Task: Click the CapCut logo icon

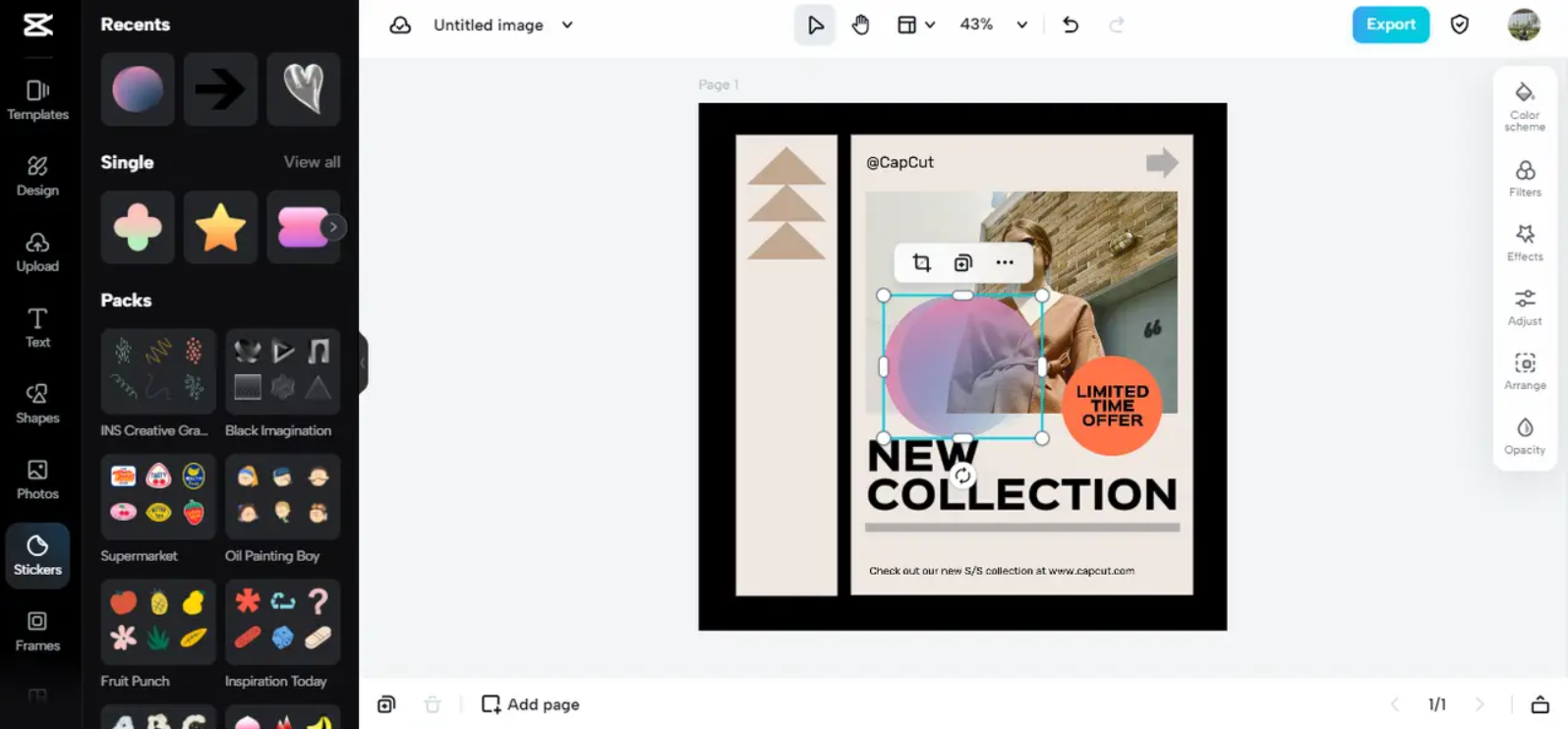Action: (37, 25)
